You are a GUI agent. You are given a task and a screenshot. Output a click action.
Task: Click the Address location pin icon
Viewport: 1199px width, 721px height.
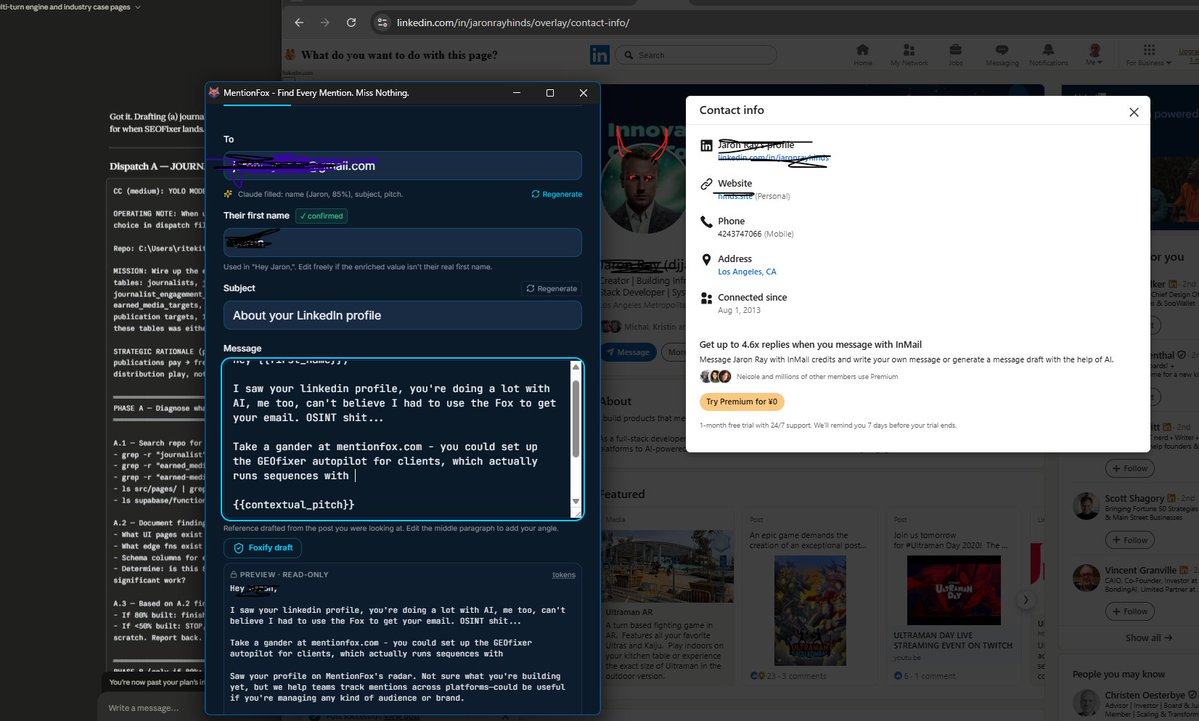coord(707,260)
